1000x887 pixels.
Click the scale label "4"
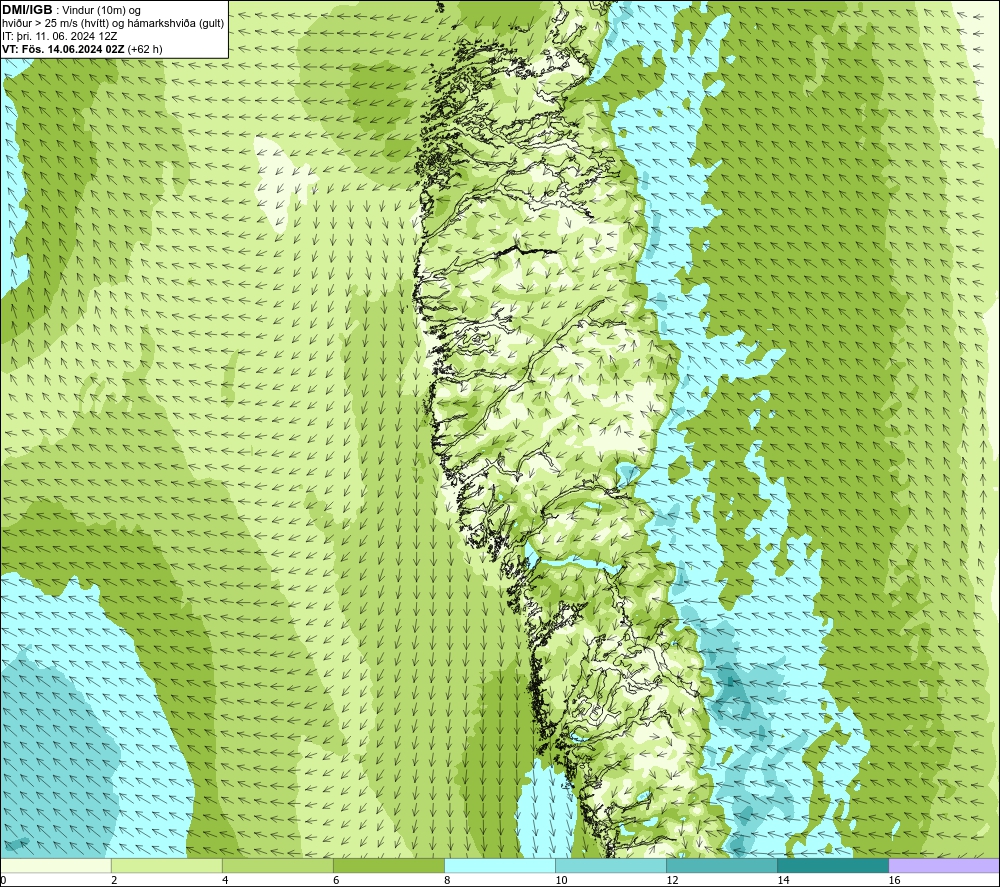tap(225, 881)
